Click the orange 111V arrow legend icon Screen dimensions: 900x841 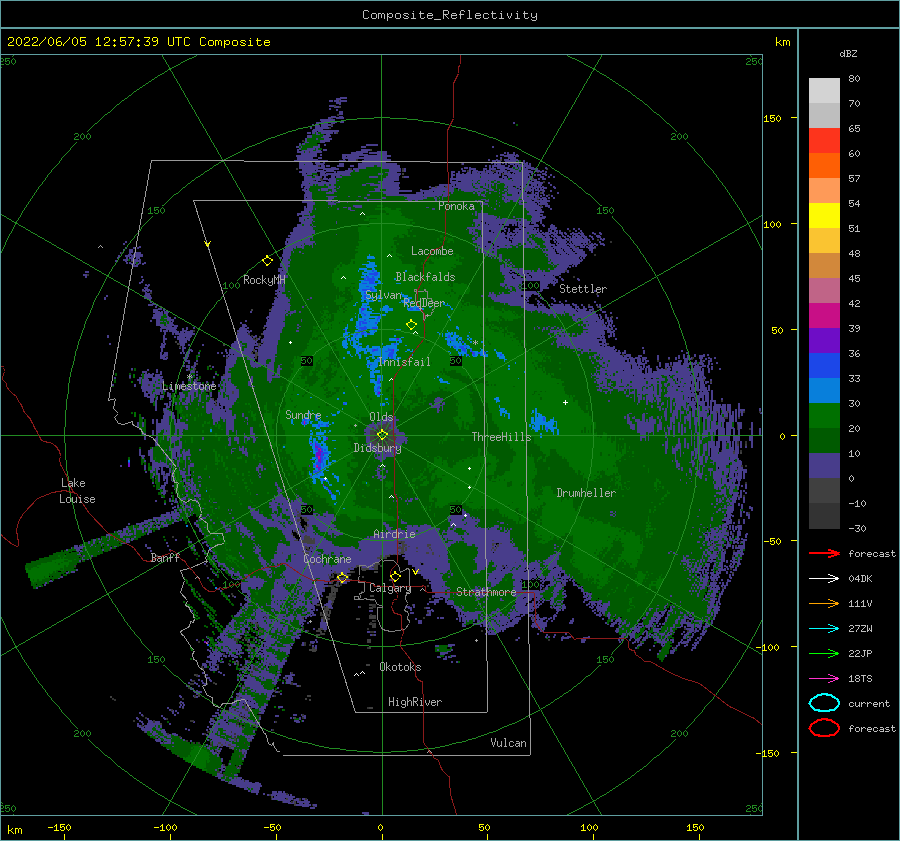coord(824,603)
